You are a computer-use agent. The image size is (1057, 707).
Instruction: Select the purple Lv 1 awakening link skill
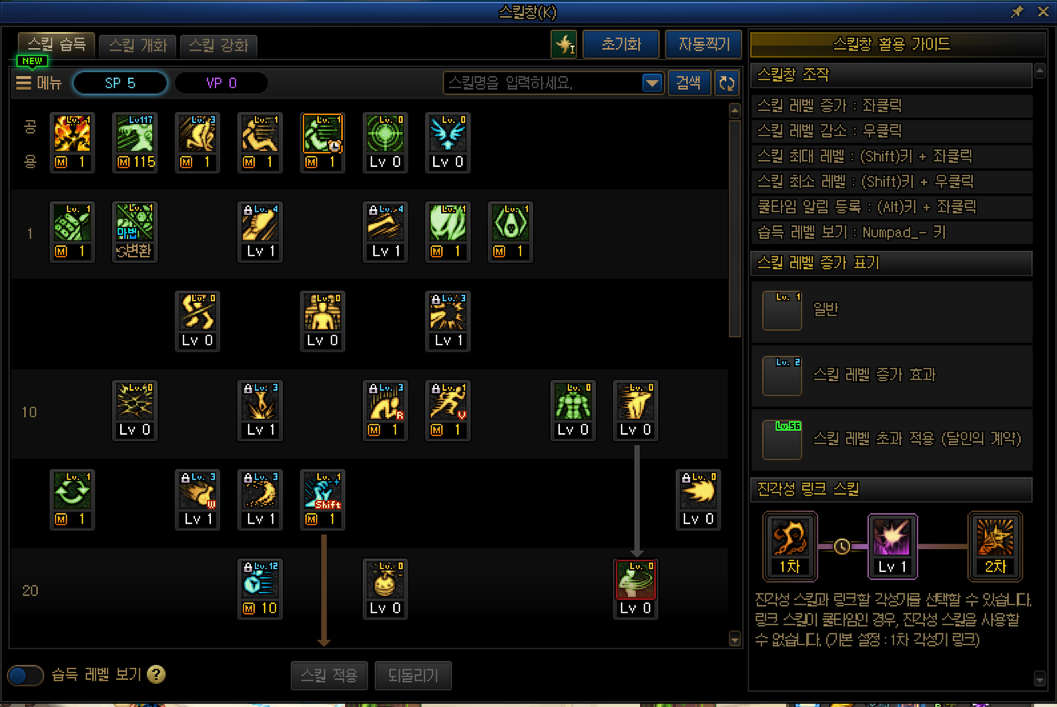892,546
